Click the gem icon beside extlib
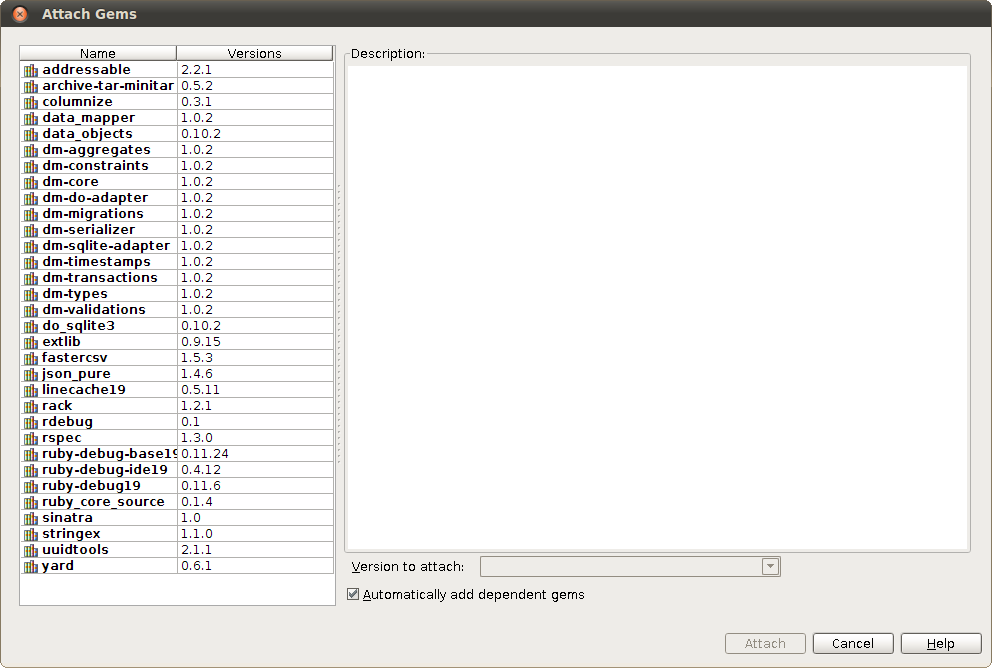 point(31,342)
